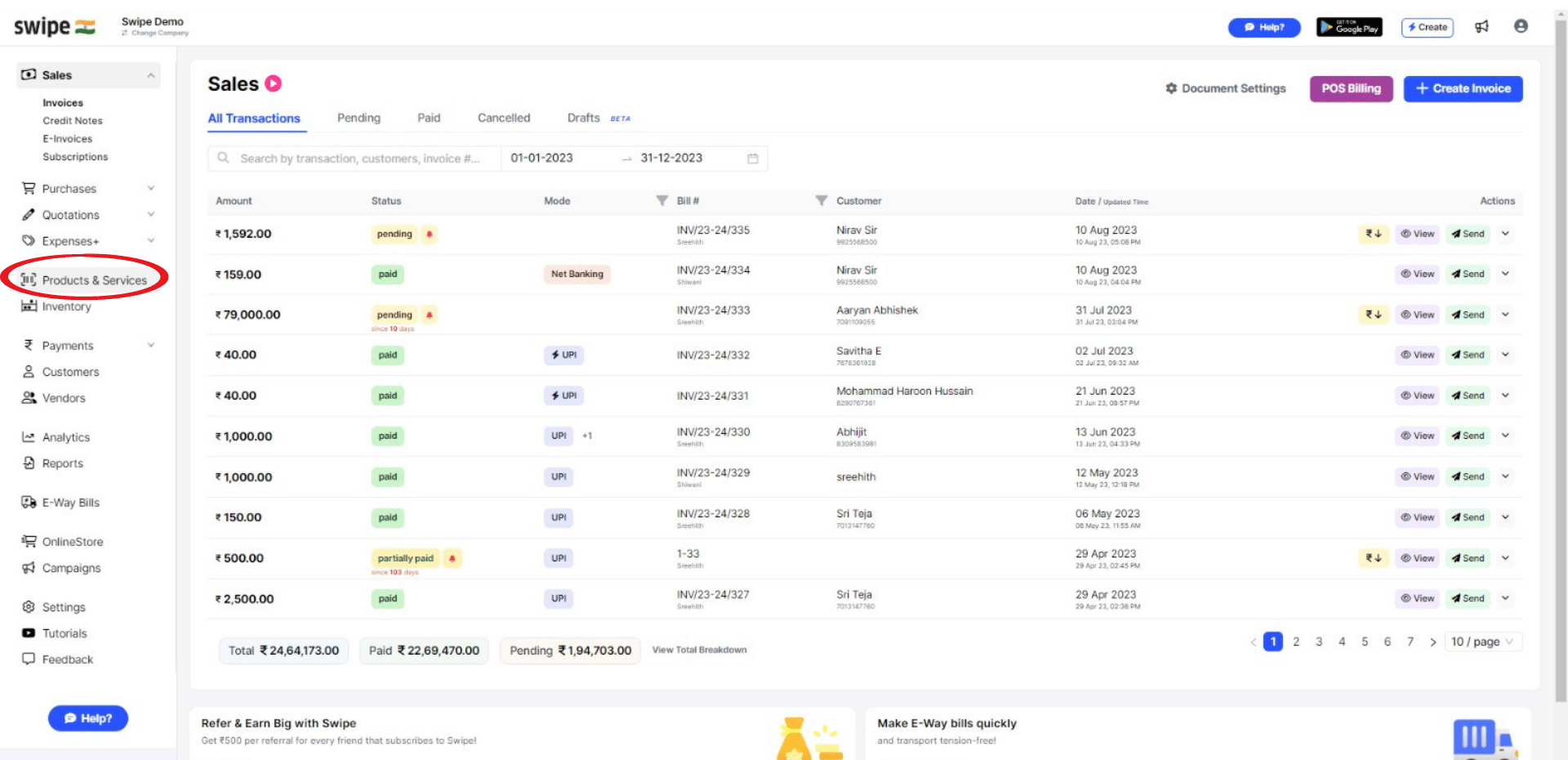The image size is (1568, 760).
Task: Open POS Billing
Action: pos(1351,88)
